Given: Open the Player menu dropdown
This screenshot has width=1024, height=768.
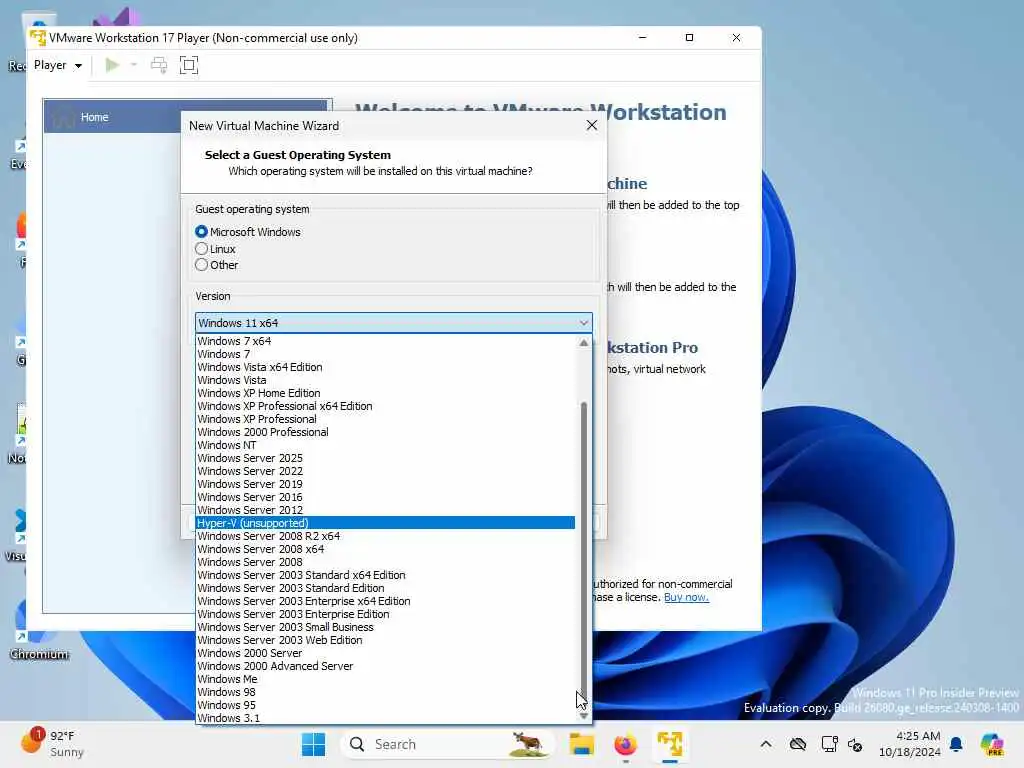Looking at the screenshot, I should pyautogui.click(x=57, y=65).
